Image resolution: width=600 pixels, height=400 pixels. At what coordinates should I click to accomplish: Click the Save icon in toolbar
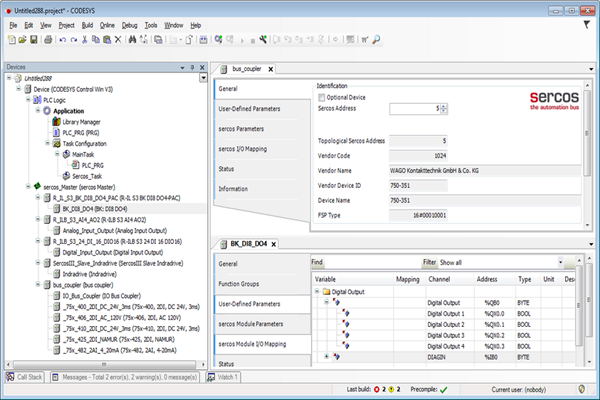[x=34, y=39]
